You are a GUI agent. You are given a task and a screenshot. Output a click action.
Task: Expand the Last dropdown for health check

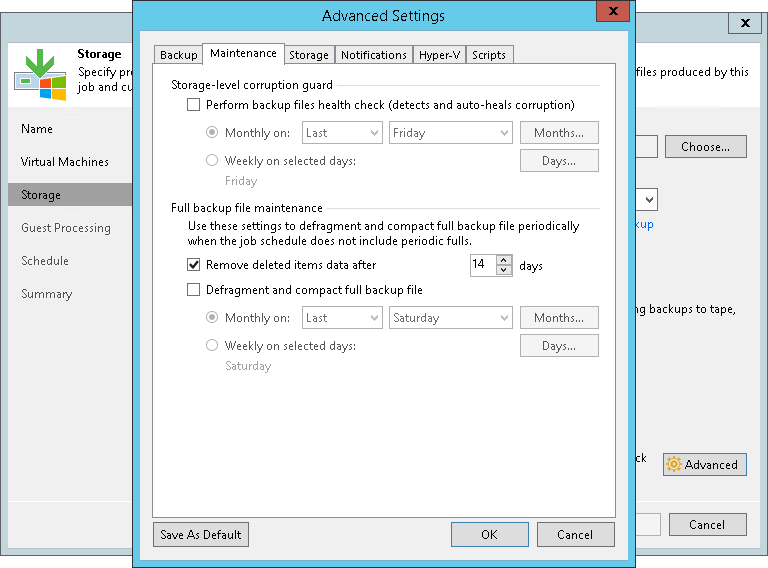tap(342, 133)
